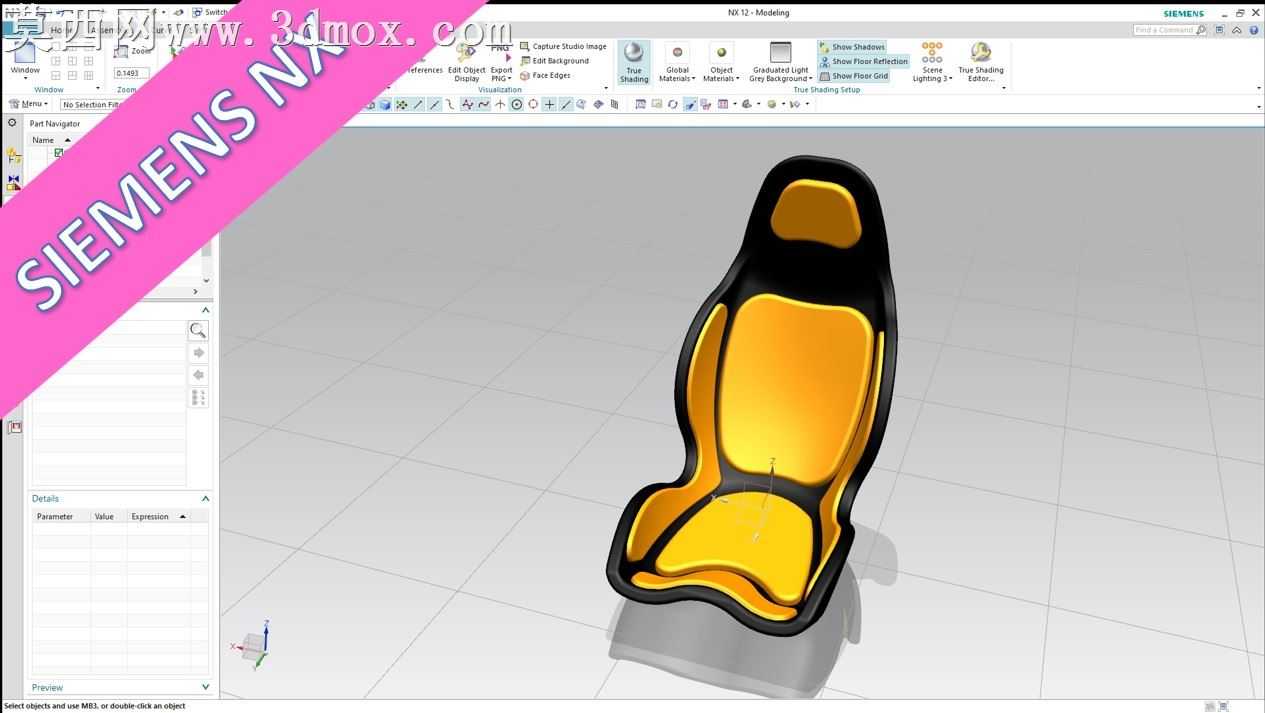Click the dotted grid icon next to the blue cube

click(401, 104)
